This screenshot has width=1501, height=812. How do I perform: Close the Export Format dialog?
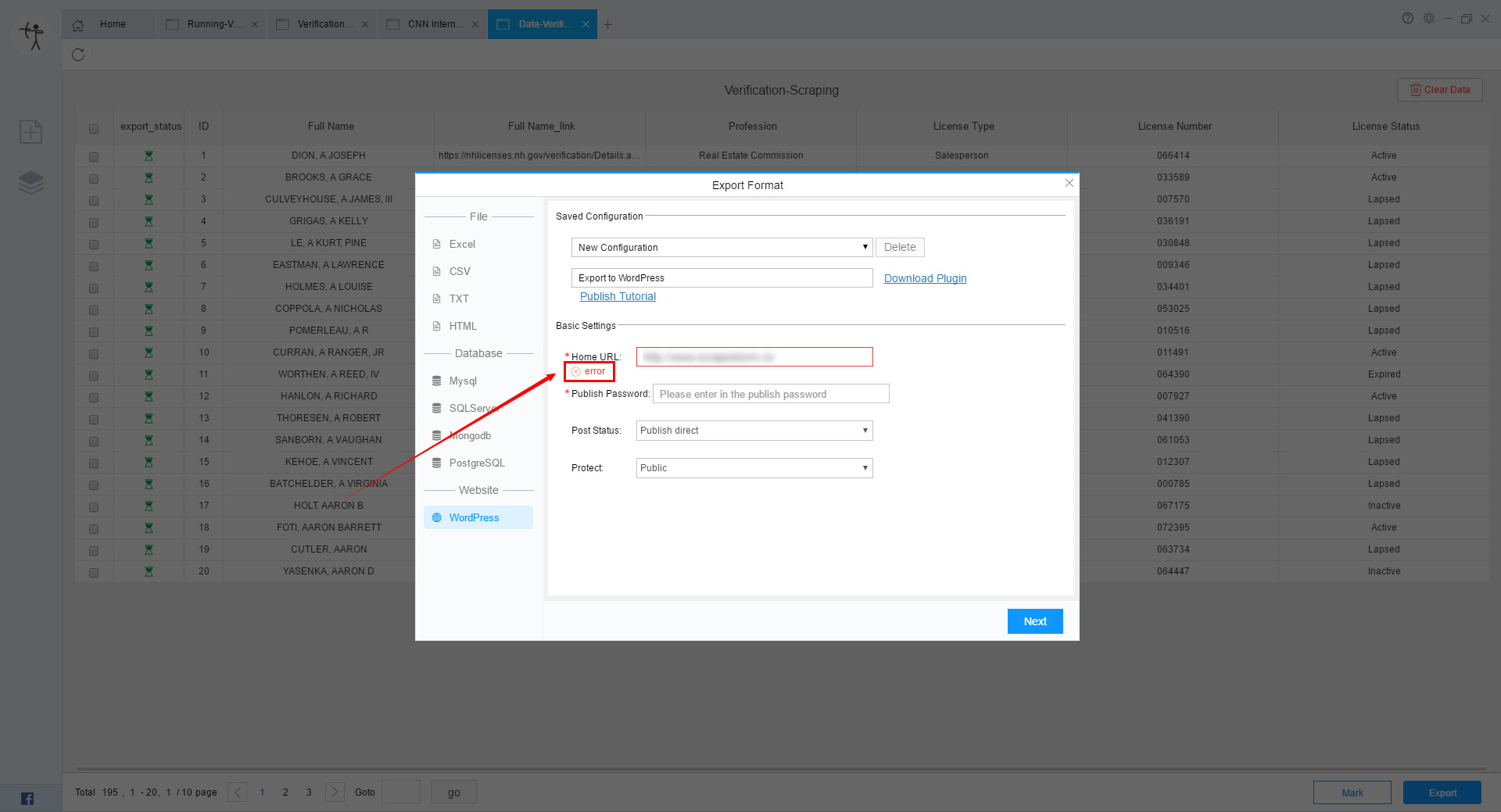coord(1069,183)
